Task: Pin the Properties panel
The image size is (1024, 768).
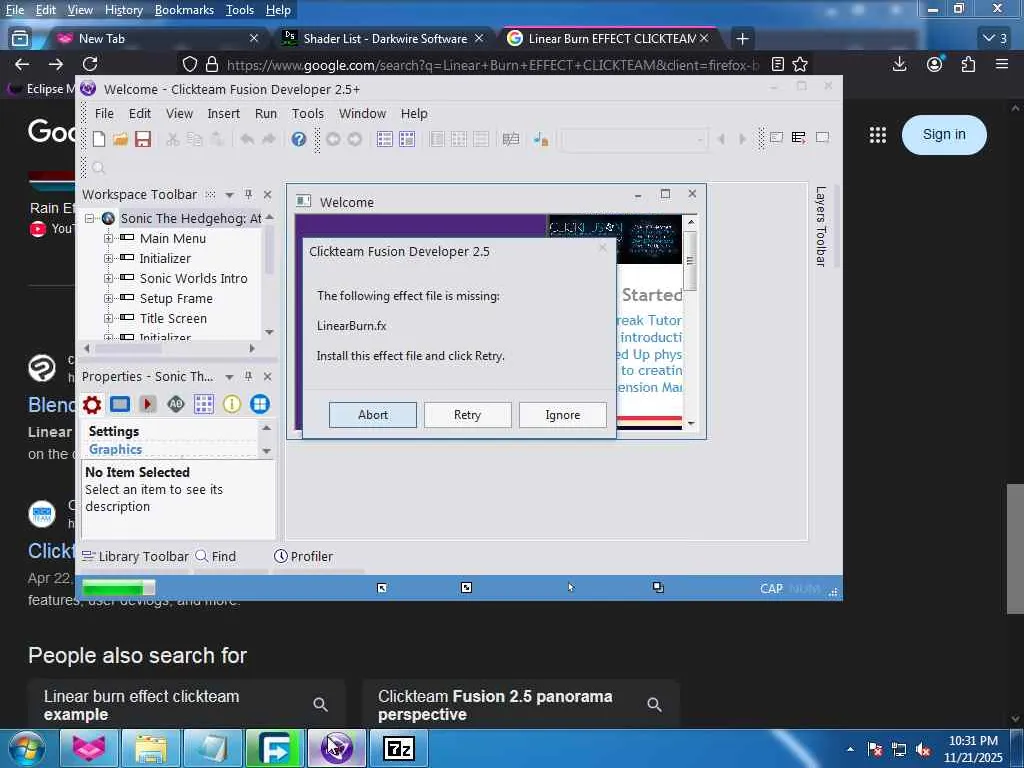Action: point(248,376)
